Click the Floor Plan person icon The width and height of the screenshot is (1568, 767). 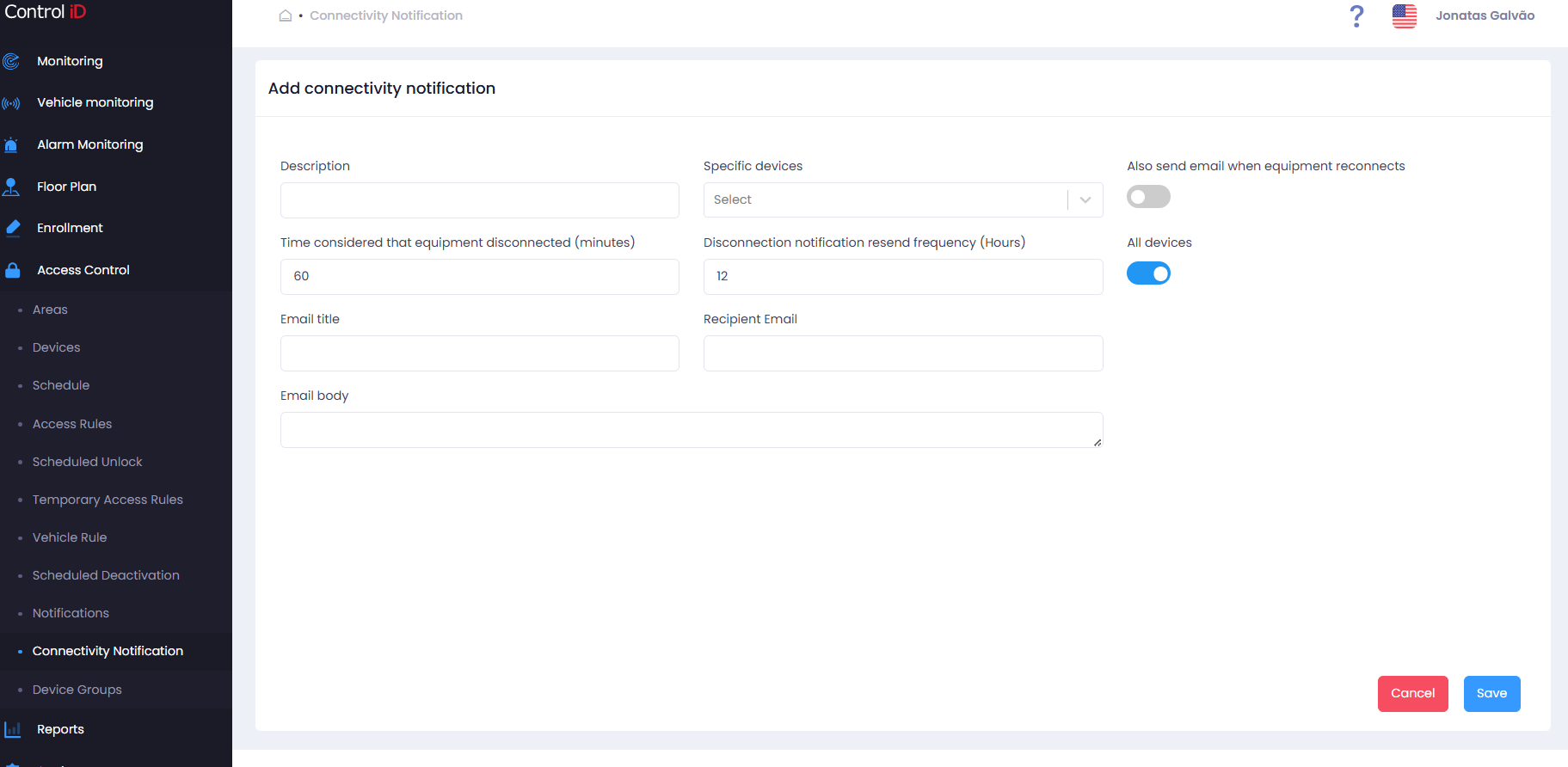tap(11, 187)
